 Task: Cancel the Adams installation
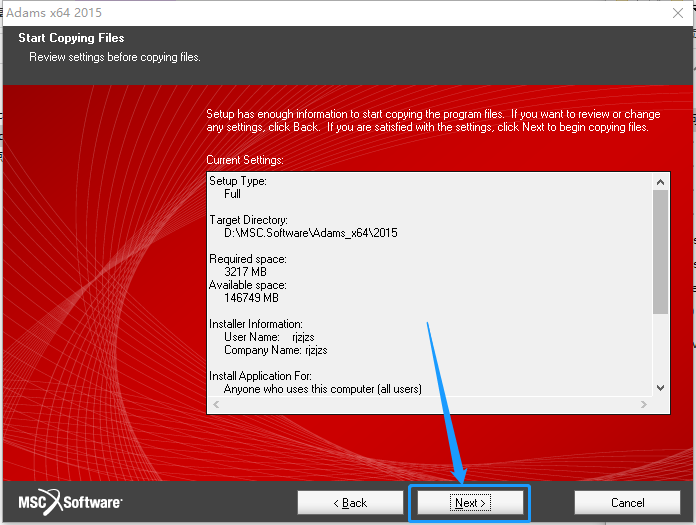(627, 502)
